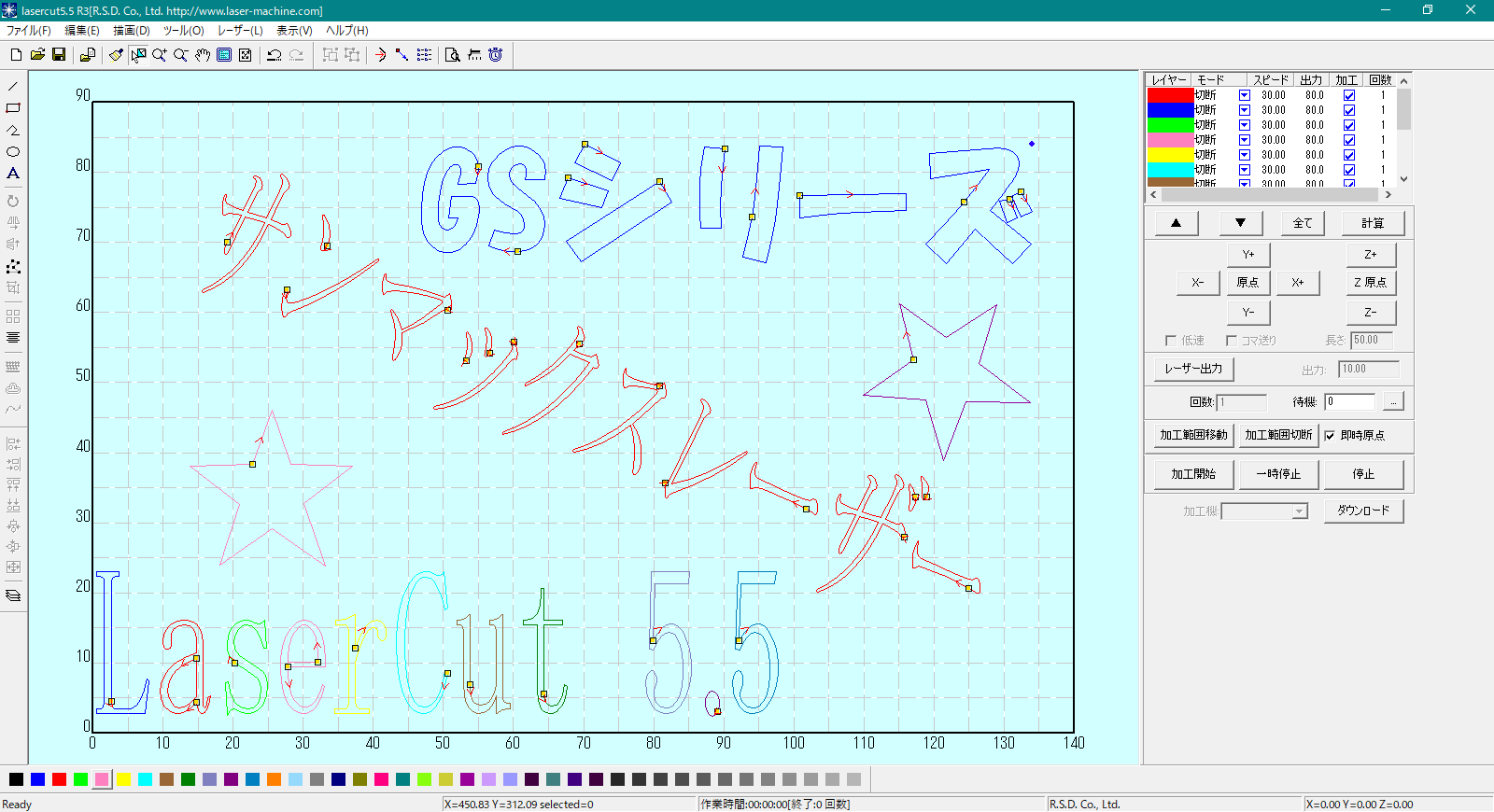Click the New file icon
This screenshot has height=812, width=1494.
(x=16, y=55)
